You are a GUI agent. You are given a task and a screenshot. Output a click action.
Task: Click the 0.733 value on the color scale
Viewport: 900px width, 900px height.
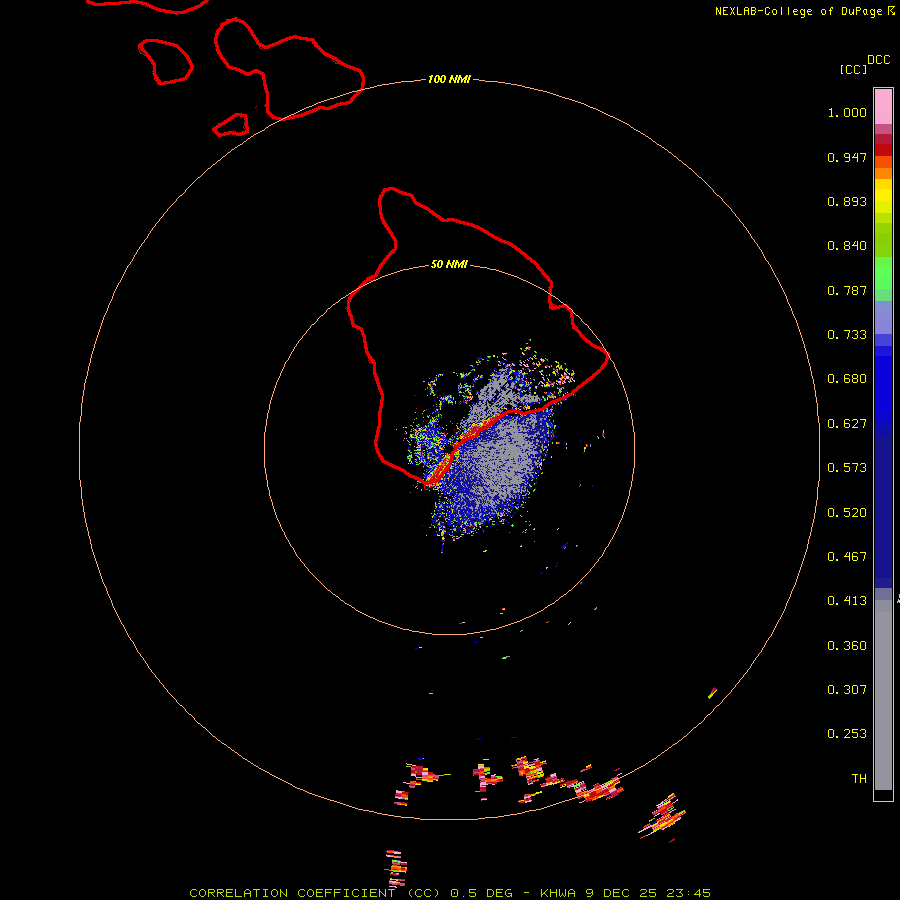[847, 335]
